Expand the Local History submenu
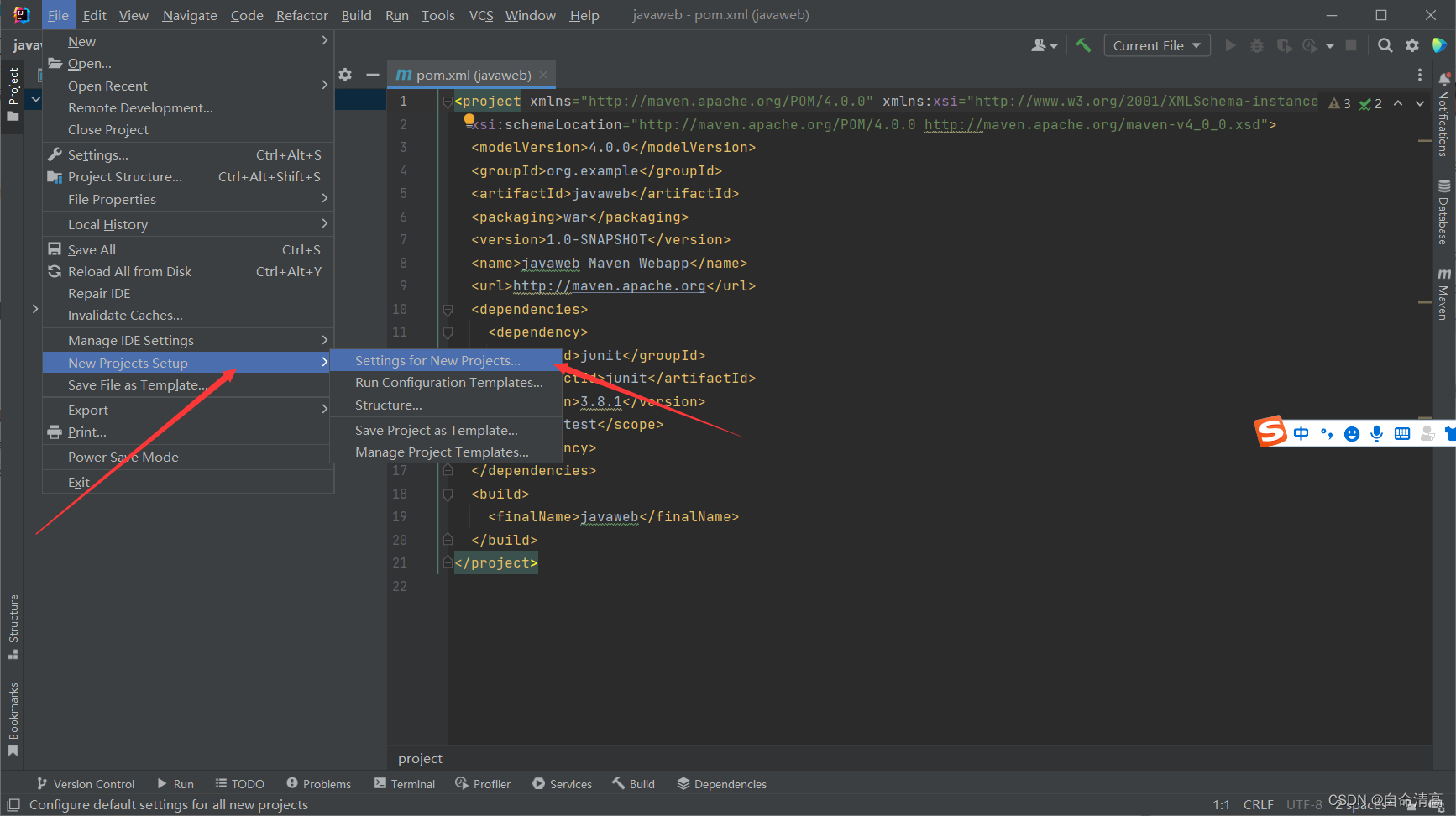Image resolution: width=1456 pixels, height=816 pixels. point(189,224)
